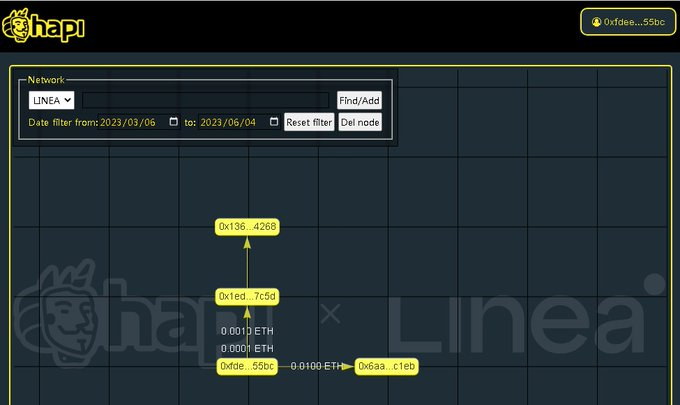Screen dimensions: 680x405
Task: Select the 0x136...4268 graph node
Action: point(247,227)
